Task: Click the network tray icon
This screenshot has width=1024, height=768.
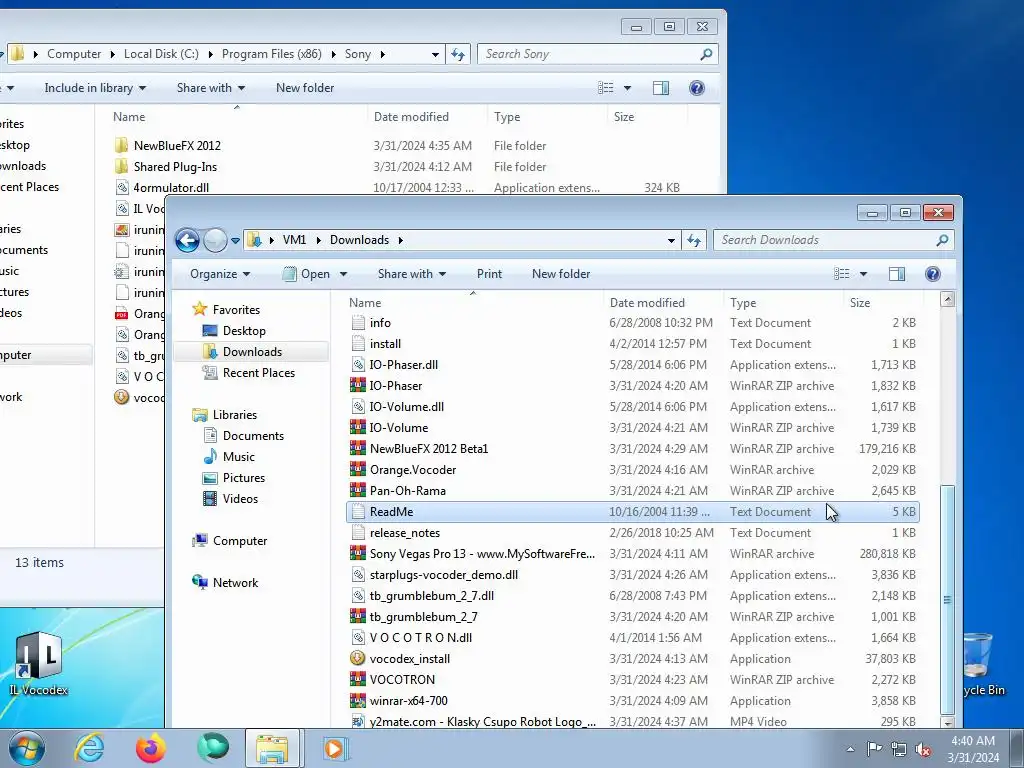Action: click(899, 749)
